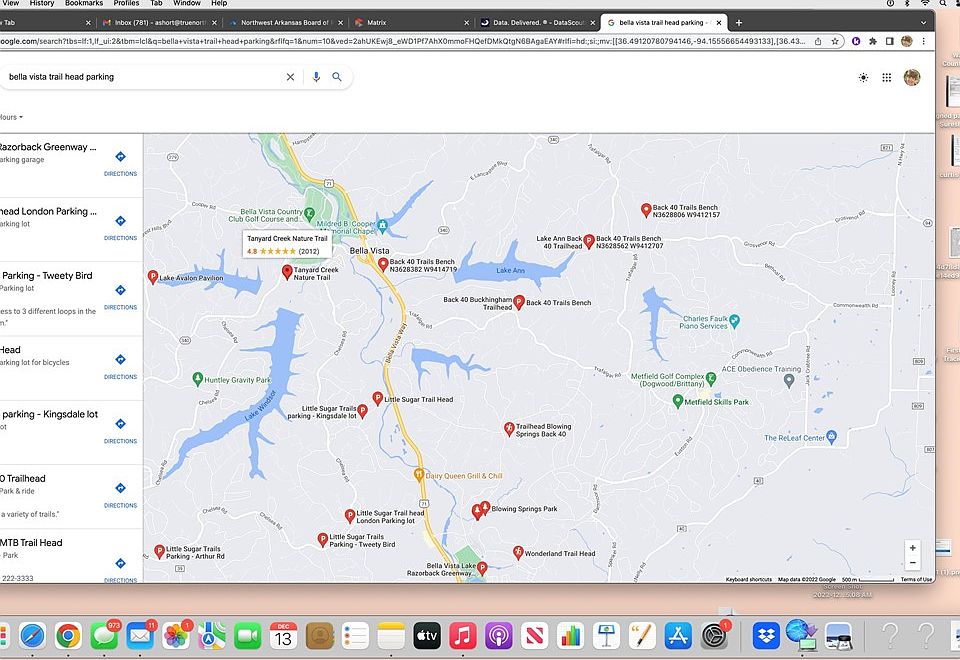This screenshot has height=660, width=960.
Task: Click the Wonderland Trail Head pin
Action: pos(518,553)
